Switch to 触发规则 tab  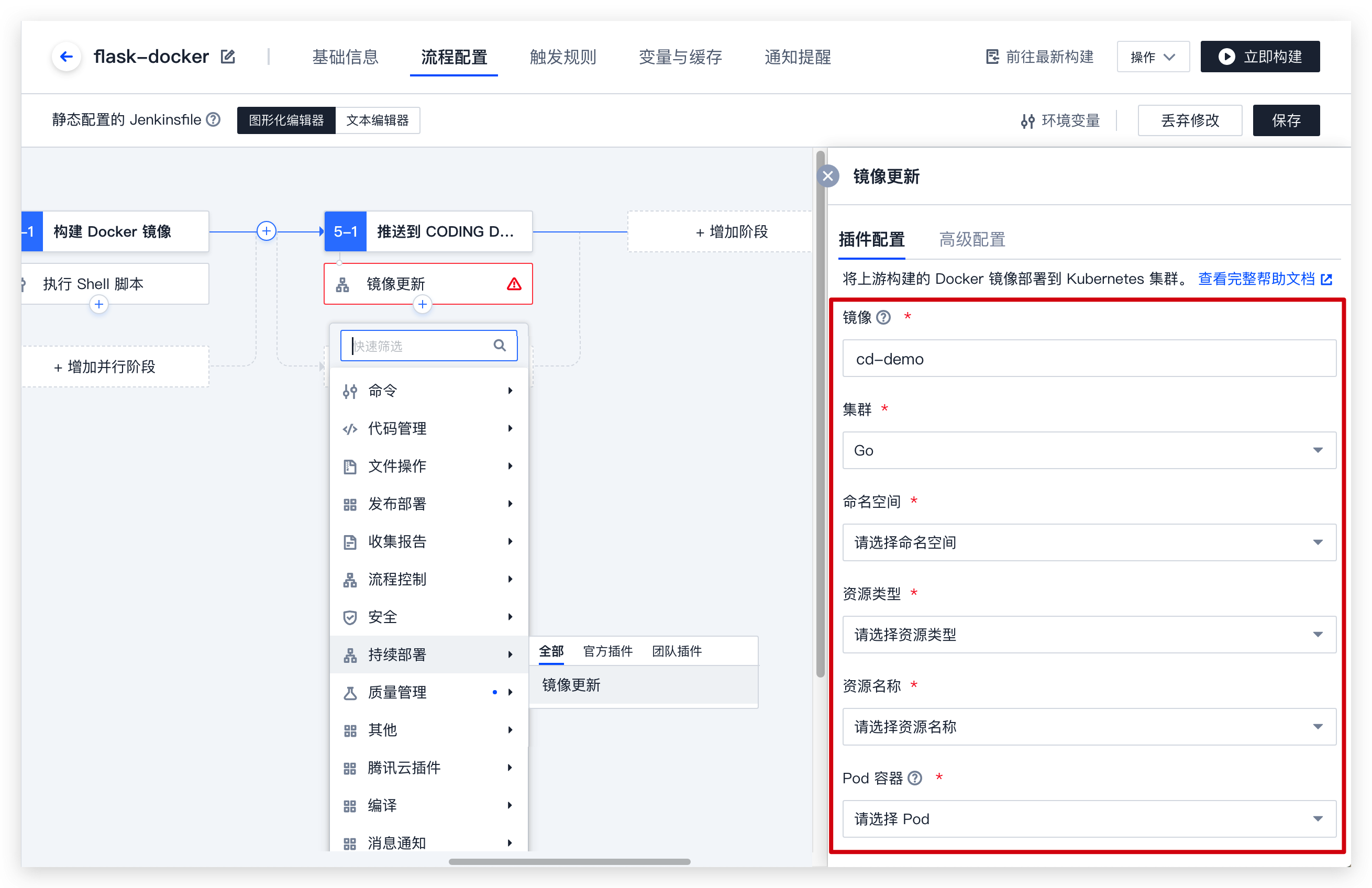click(x=562, y=57)
